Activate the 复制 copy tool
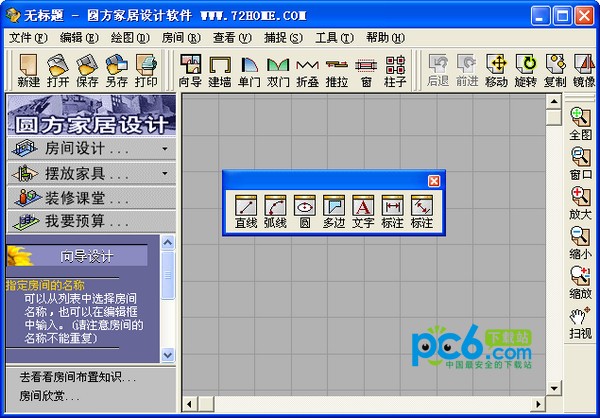The width and height of the screenshot is (600, 418). click(555, 70)
